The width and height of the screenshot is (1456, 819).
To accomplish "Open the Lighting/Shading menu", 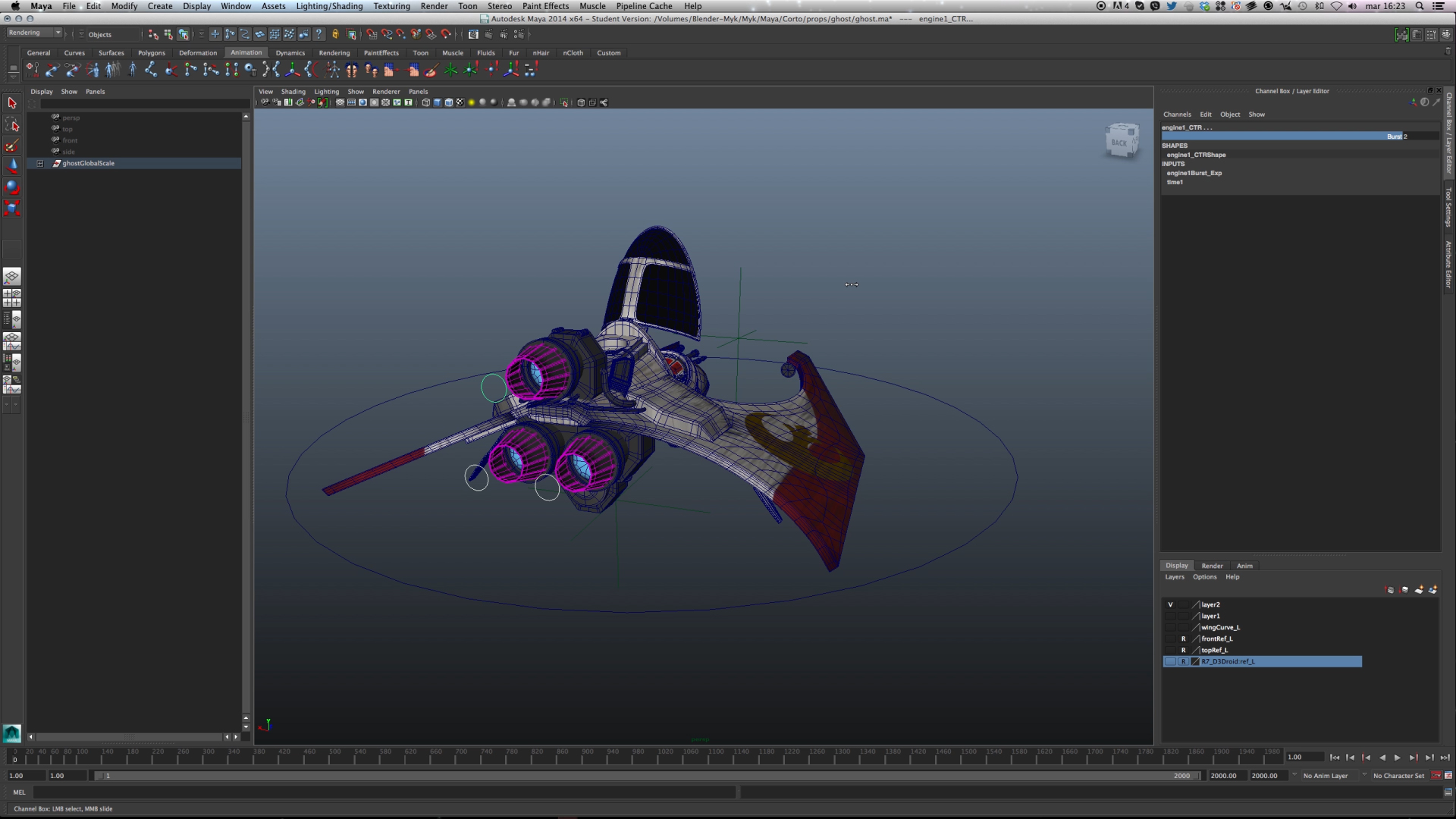I will click(x=329, y=6).
